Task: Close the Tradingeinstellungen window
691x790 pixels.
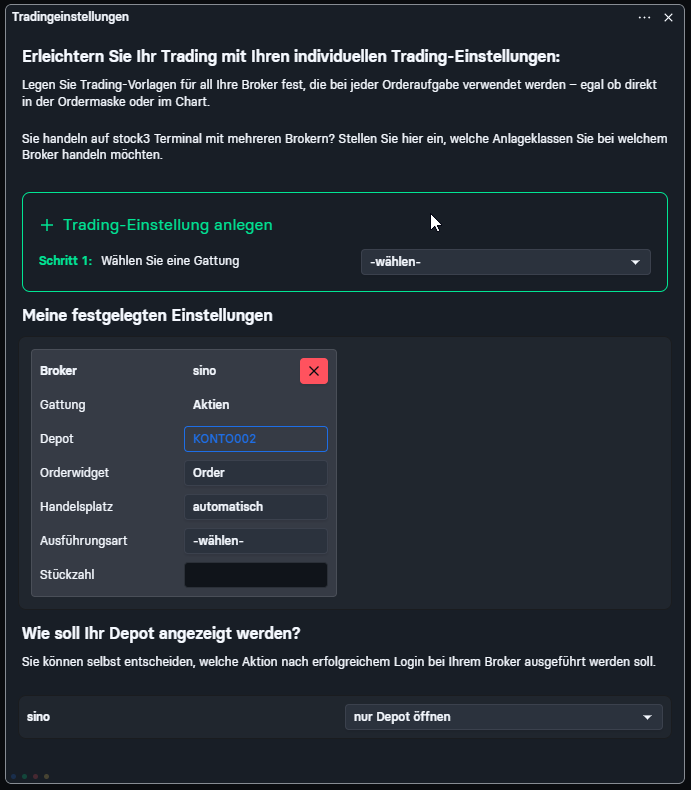Action: point(668,18)
